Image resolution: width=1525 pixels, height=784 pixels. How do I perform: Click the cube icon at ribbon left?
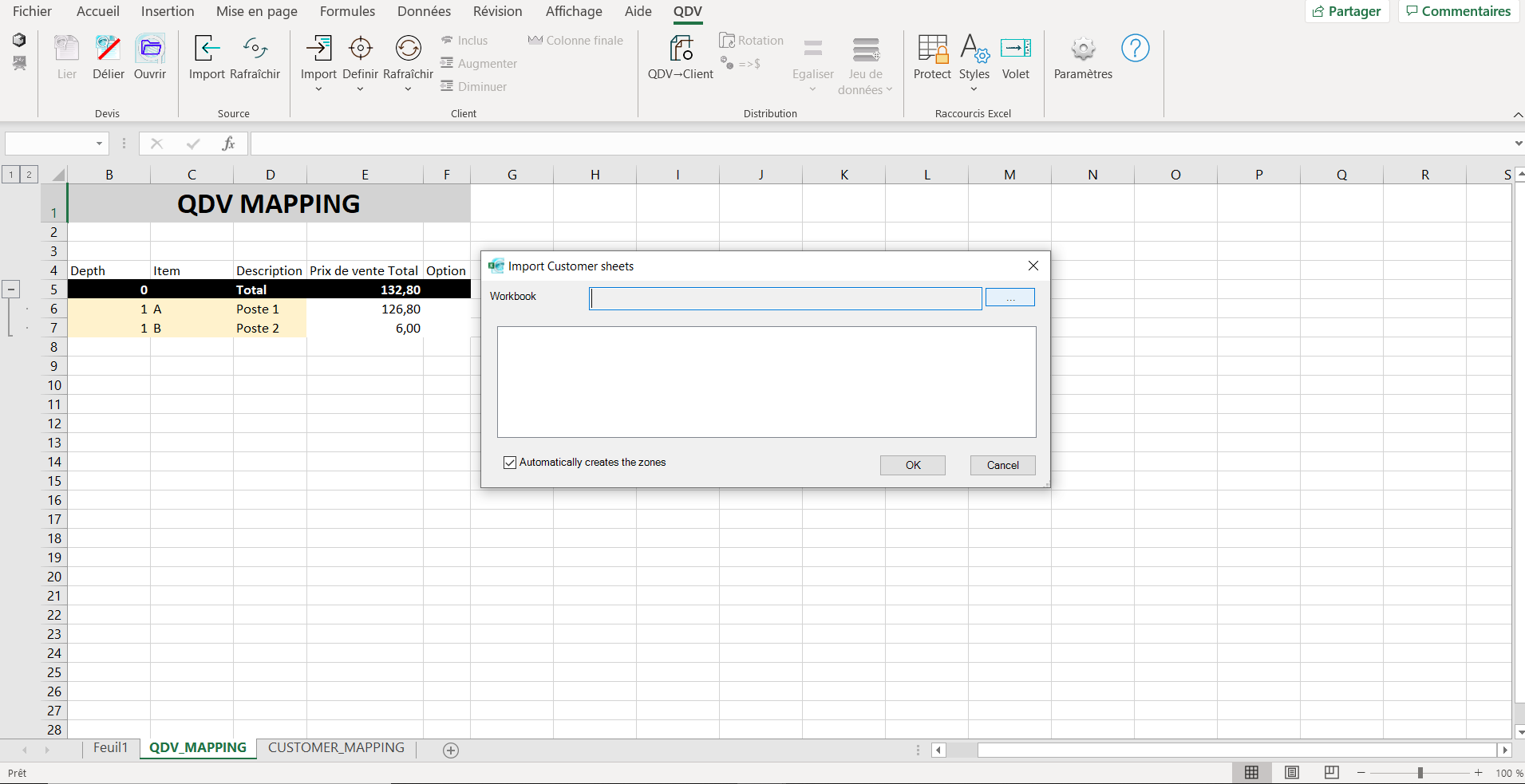point(19,40)
